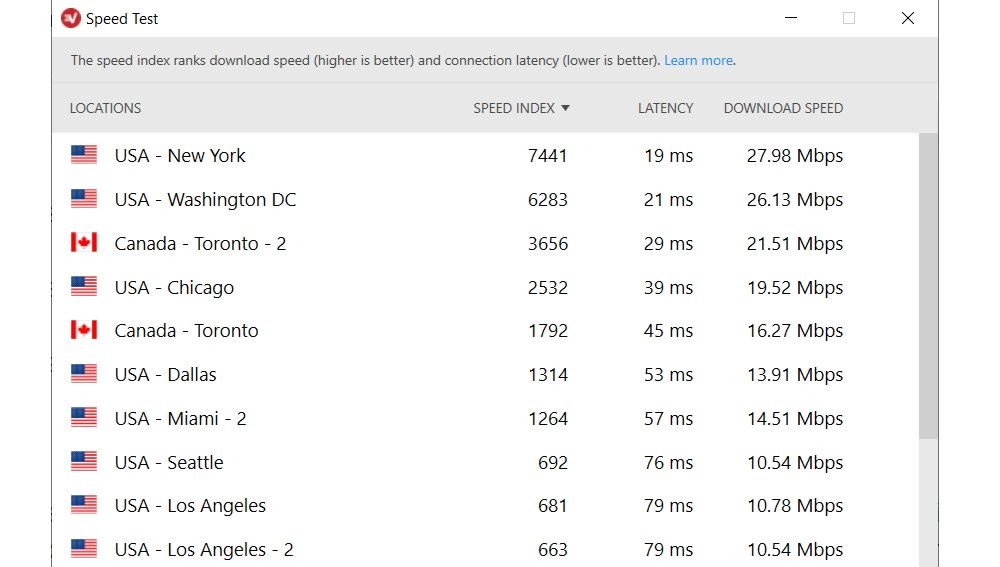
Task: Select the USA - New York location
Action: tap(180, 155)
